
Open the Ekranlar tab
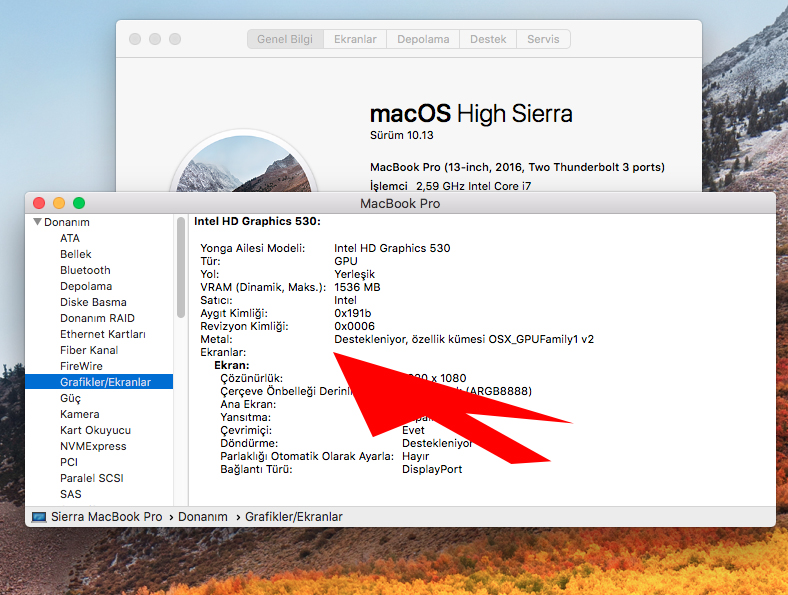354,39
